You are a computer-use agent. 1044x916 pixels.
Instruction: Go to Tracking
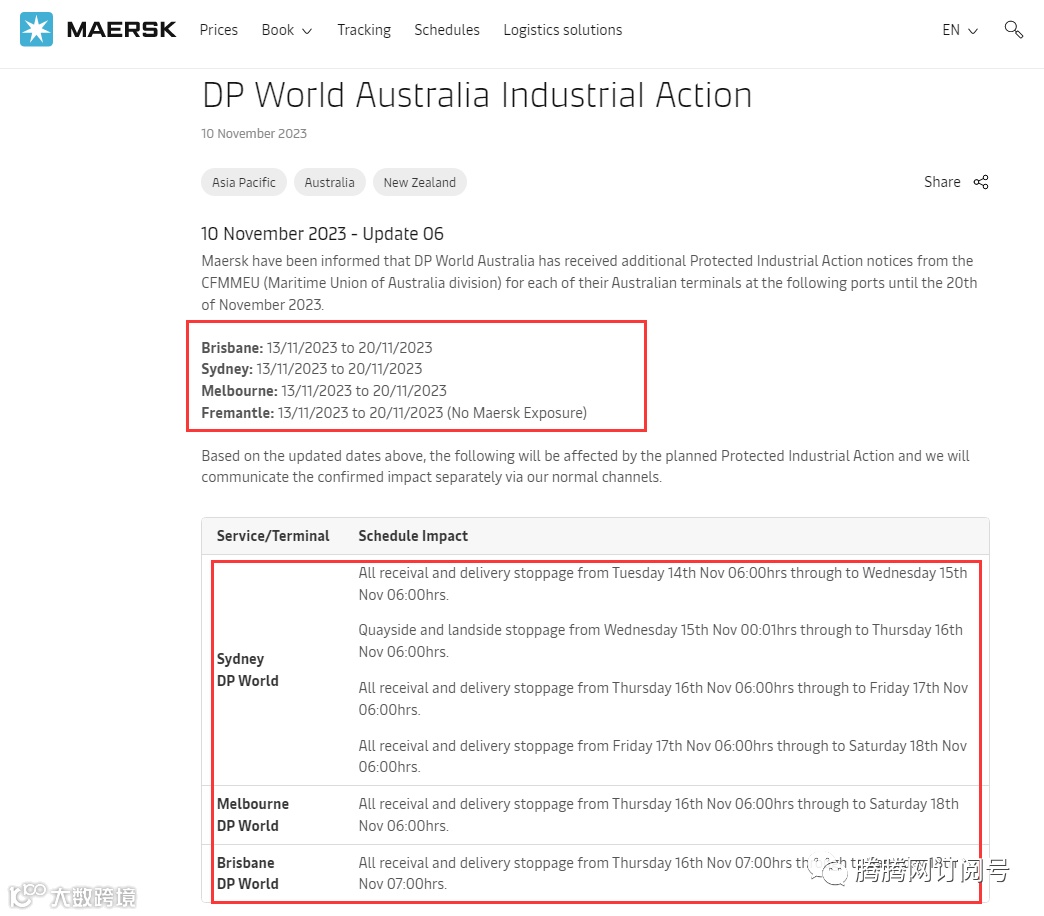tap(364, 30)
